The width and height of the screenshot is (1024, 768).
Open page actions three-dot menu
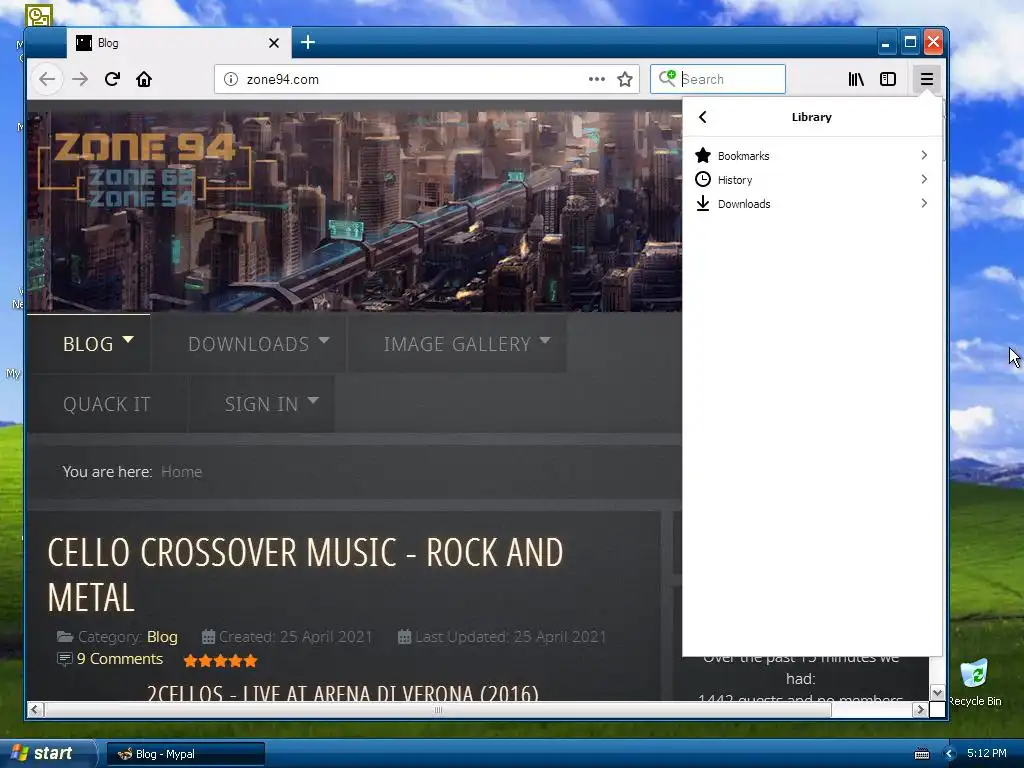point(596,80)
